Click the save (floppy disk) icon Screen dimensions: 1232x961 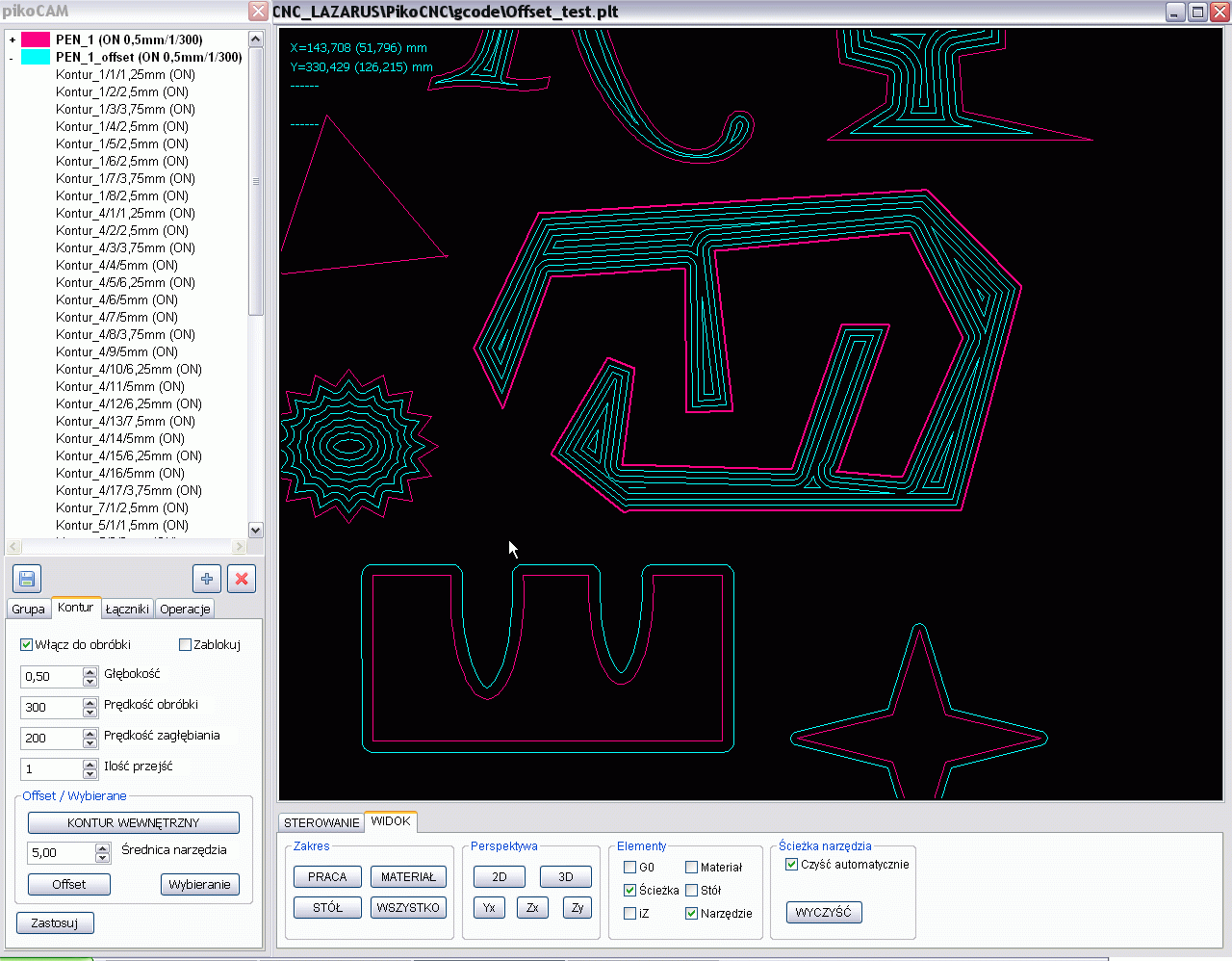[27, 579]
